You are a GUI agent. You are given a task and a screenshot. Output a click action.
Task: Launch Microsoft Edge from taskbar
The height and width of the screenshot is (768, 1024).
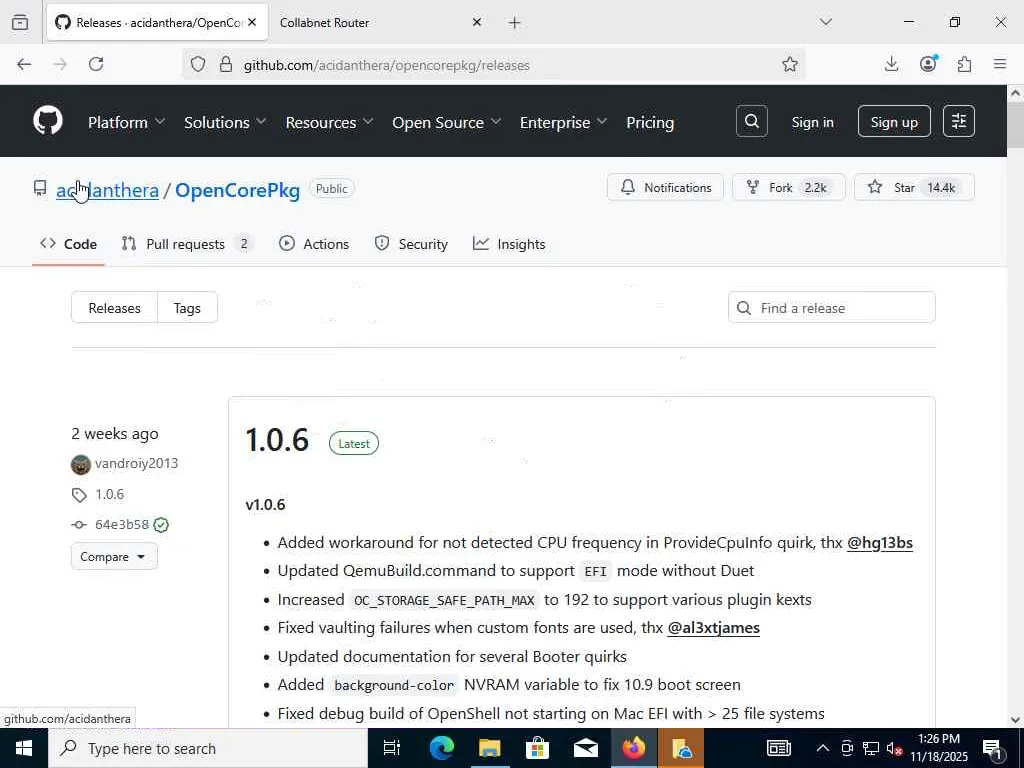click(441, 748)
